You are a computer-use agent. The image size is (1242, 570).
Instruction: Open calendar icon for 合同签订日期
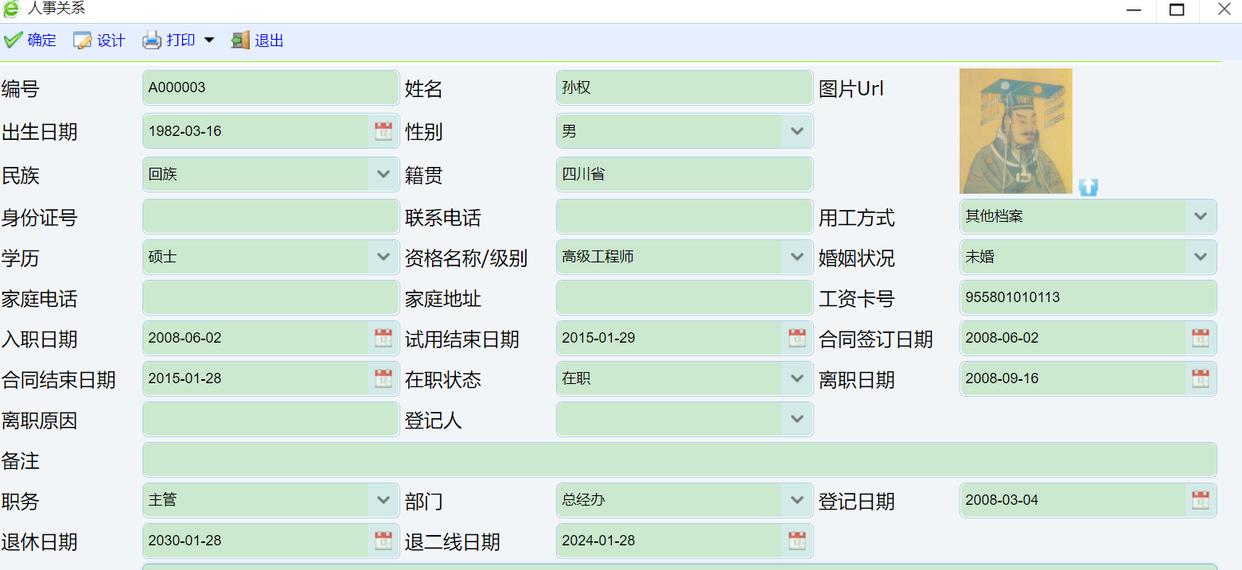(x=1200, y=338)
